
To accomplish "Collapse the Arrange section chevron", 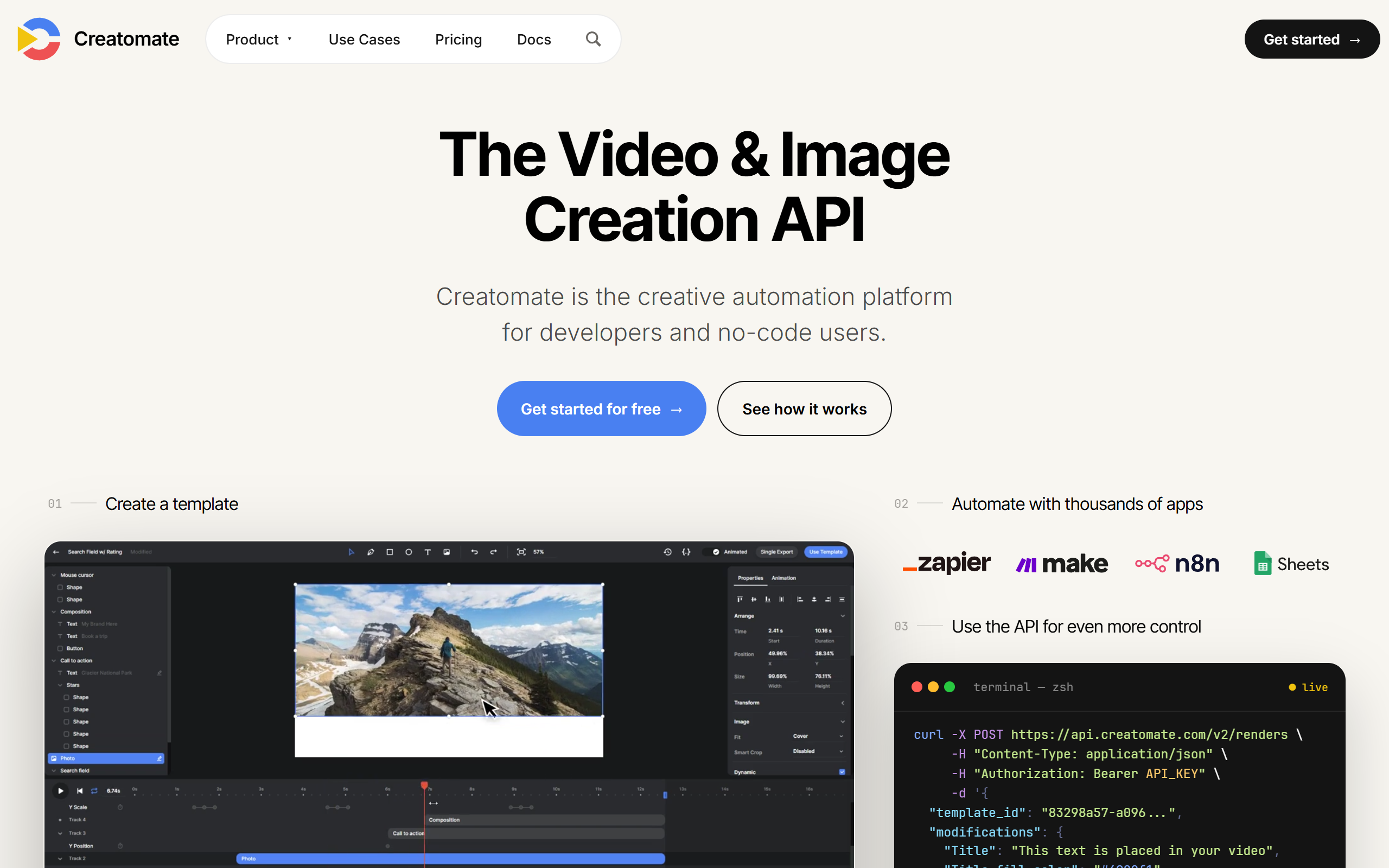I will pyautogui.click(x=843, y=616).
